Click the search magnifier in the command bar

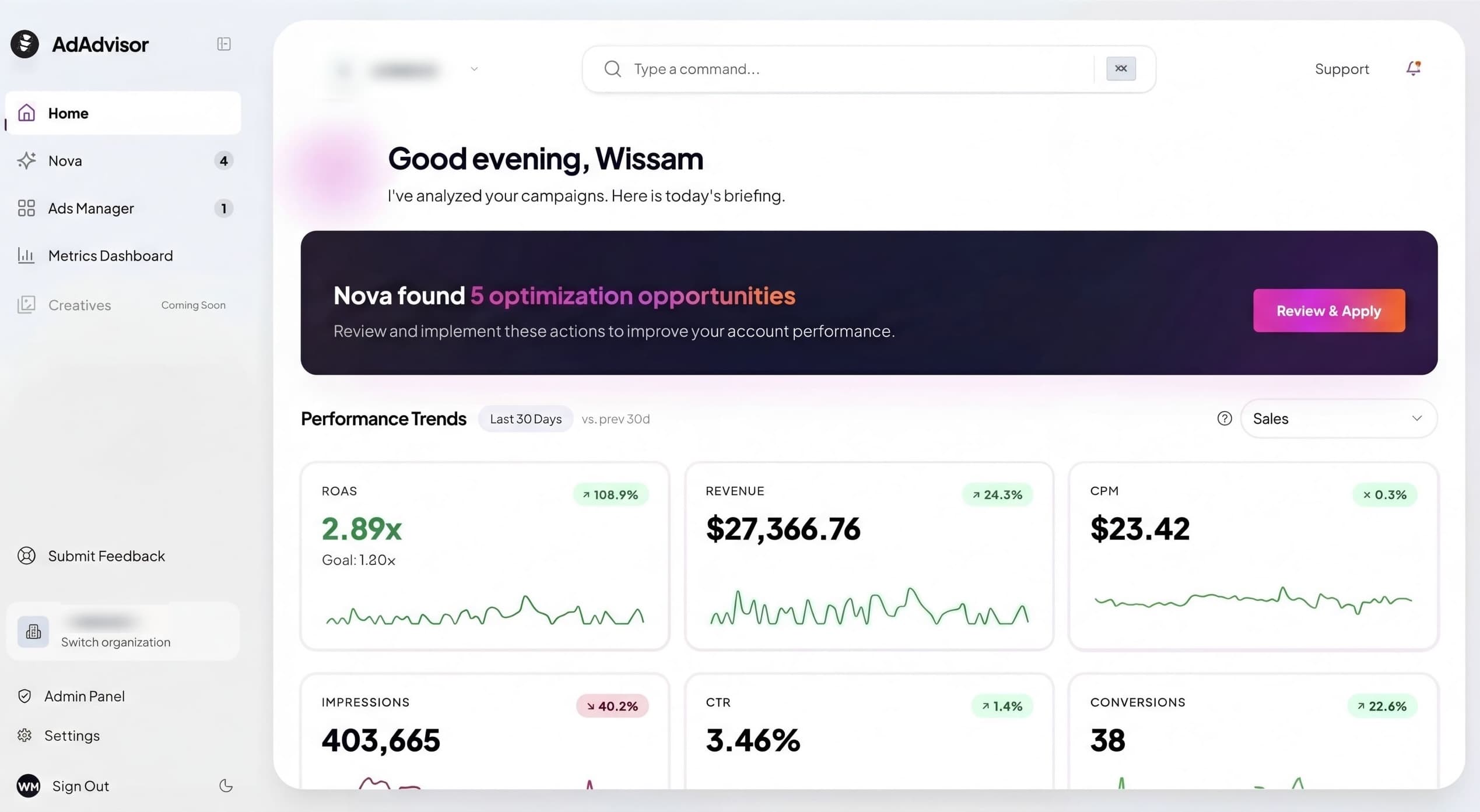(x=612, y=69)
